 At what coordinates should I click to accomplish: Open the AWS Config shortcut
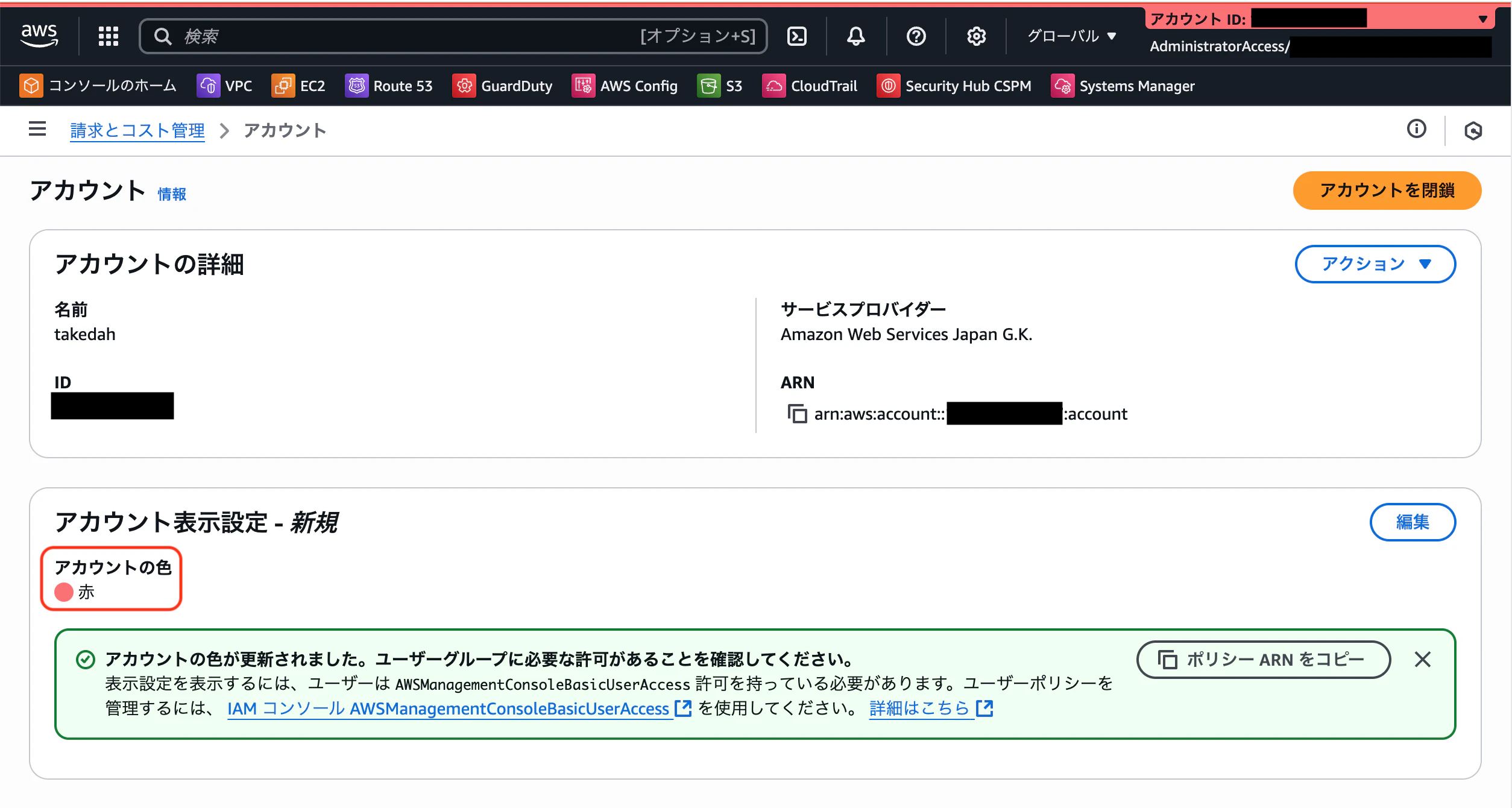coord(625,86)
